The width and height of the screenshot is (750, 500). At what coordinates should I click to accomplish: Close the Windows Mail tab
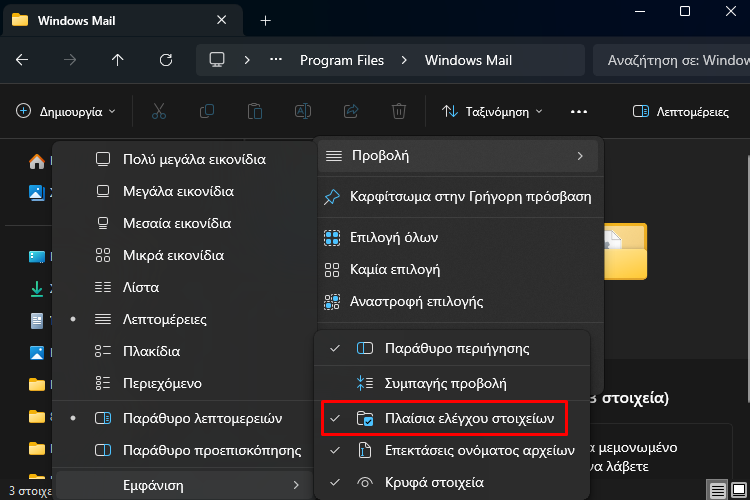(x=221, y=20)
